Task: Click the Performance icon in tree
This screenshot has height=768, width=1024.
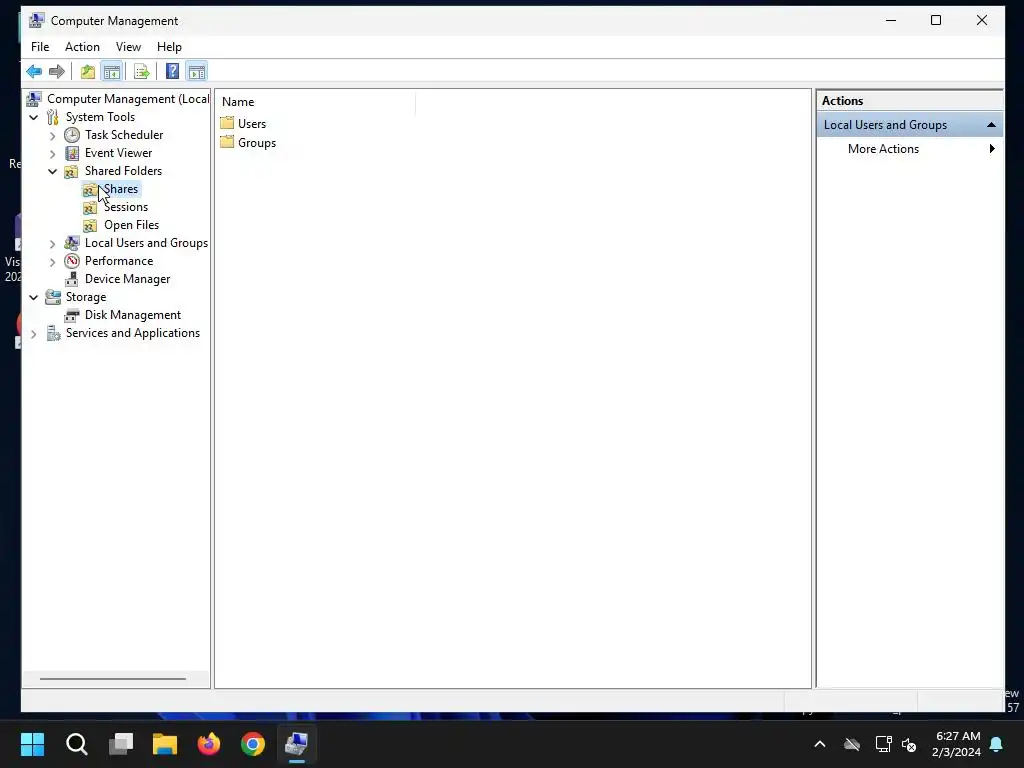Action: (72, 261)
